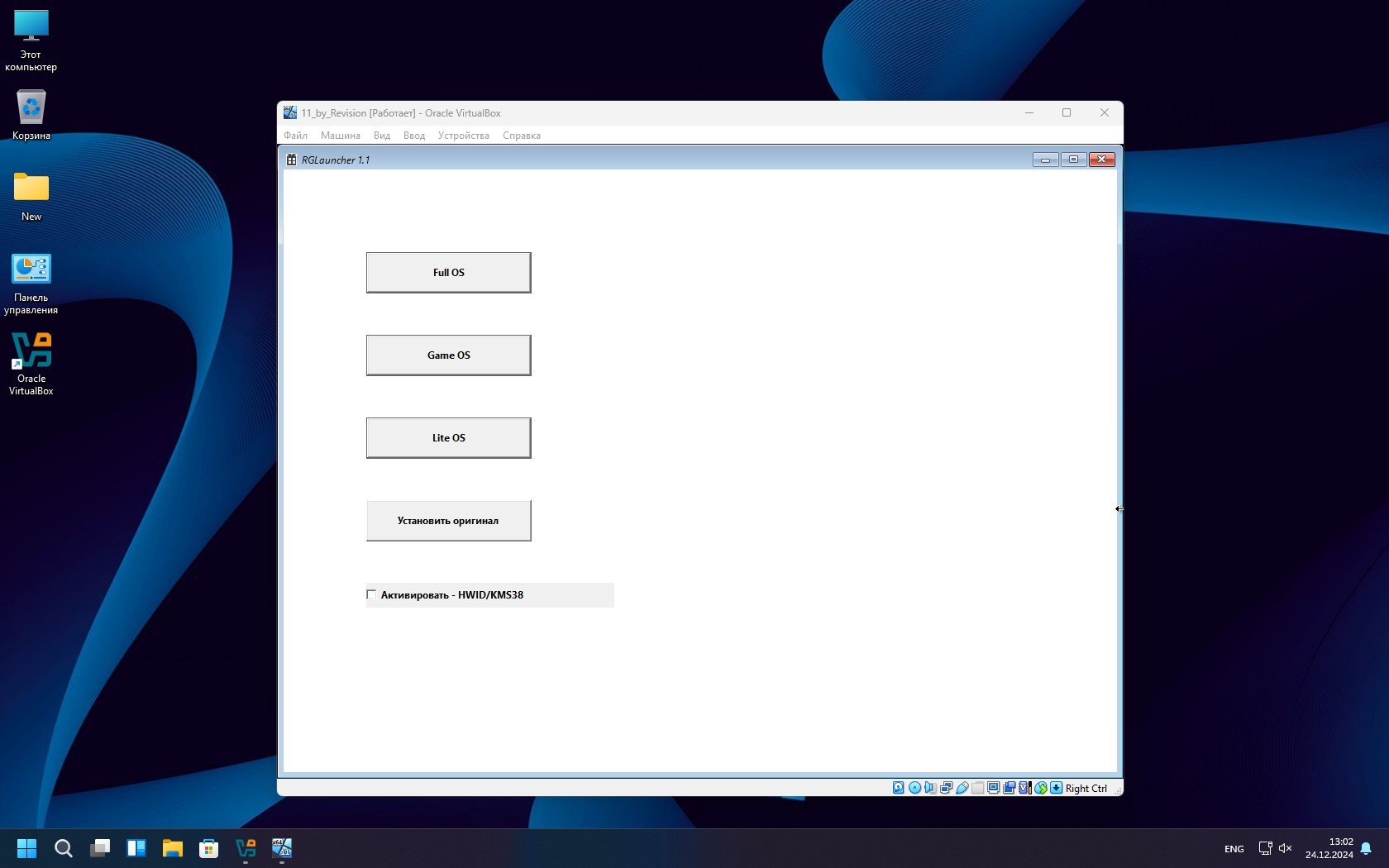
Task: Click the VirtualBox window title bar icon
Action: pos(290,112)
